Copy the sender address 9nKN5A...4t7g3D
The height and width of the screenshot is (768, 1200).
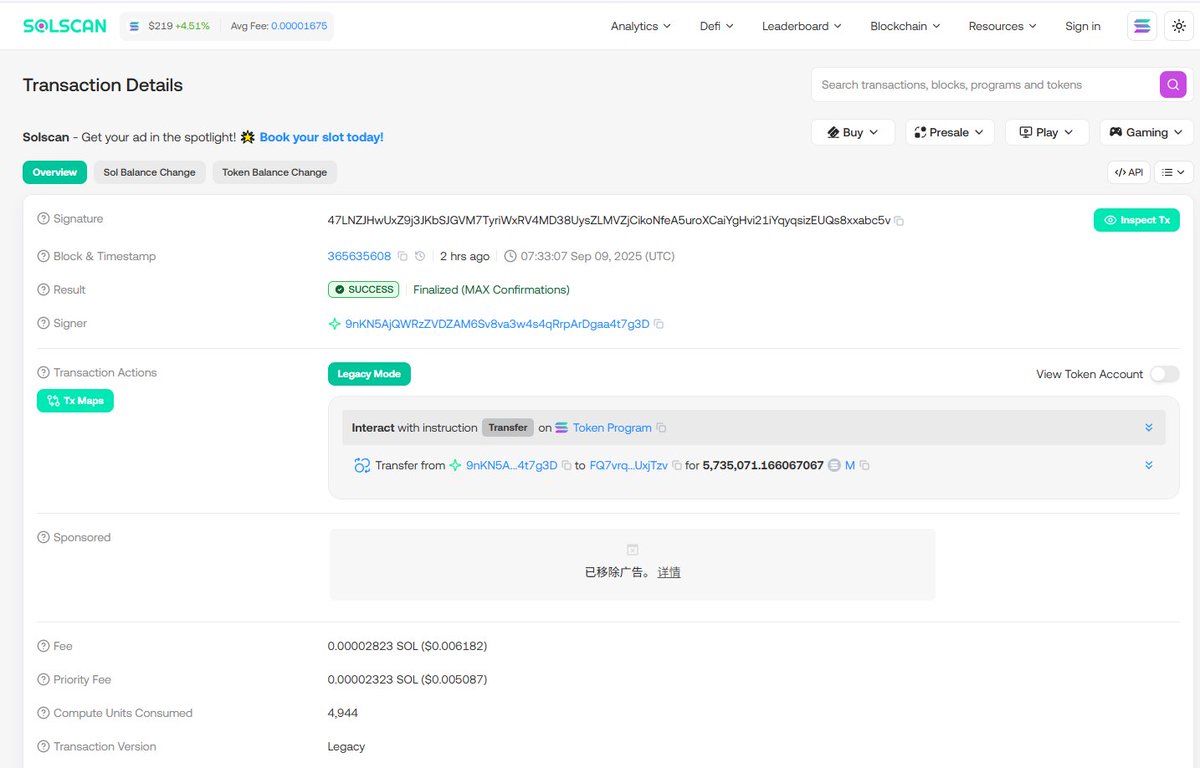[567, 466]
